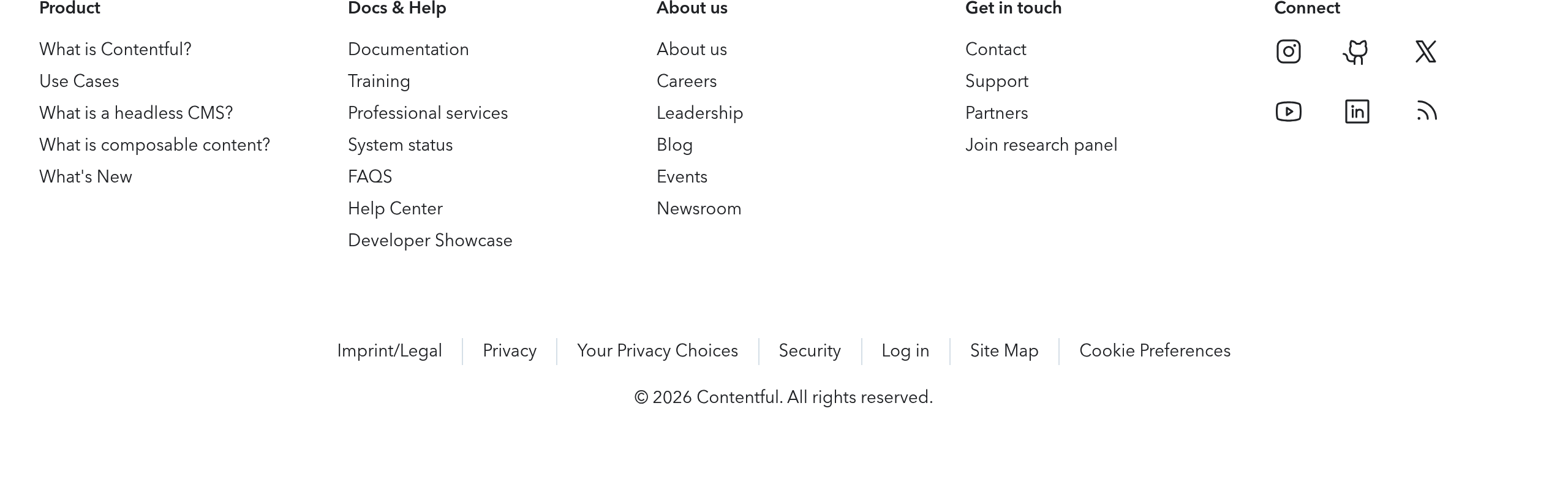Image resolution: width=1568 pixels, height=490 pixels.
Task: Open the YouTube channel icon
Action: 1288,111
